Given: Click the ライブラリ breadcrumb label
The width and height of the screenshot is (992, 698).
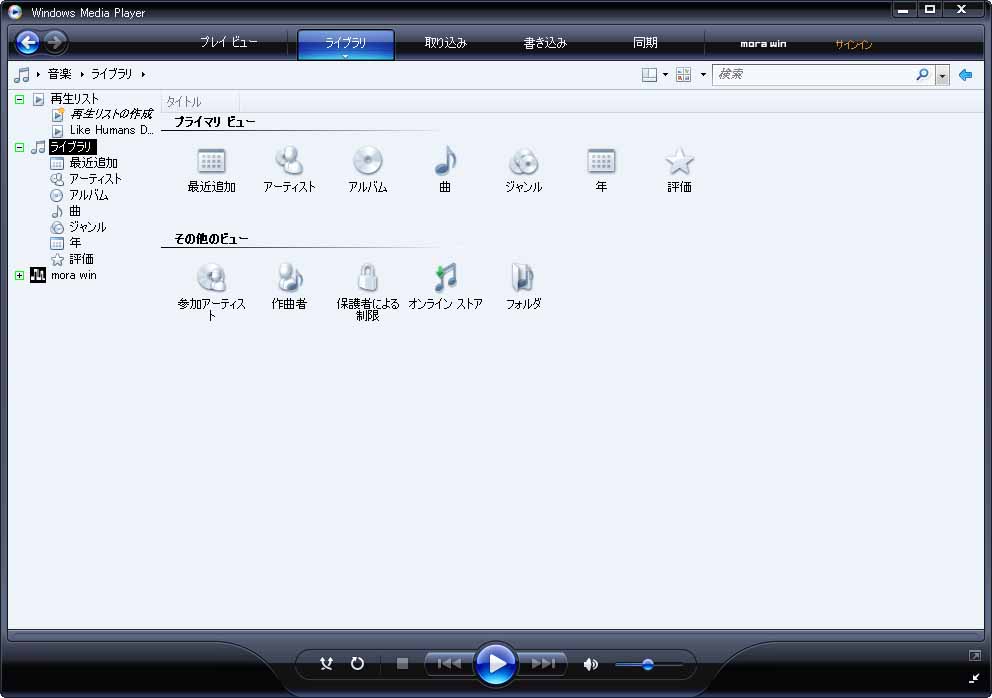Looking at the screenshot, I should pos(112,75).
